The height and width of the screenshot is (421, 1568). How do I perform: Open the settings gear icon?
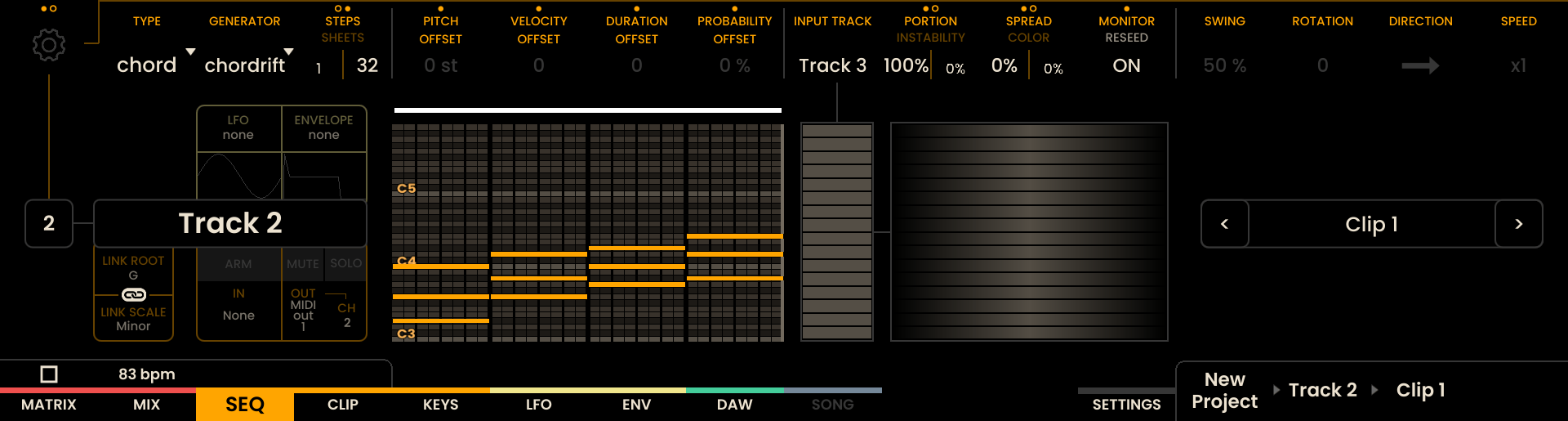point(49,45)
